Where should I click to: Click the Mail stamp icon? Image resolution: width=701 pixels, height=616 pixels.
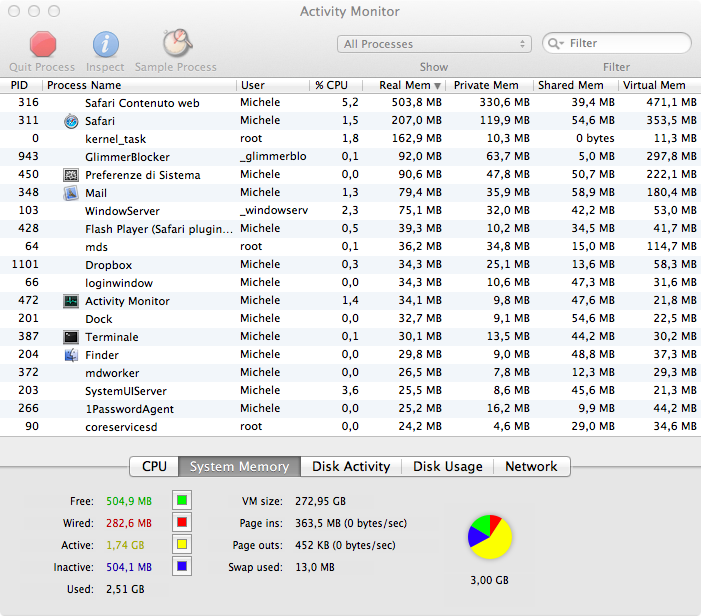[71, 193]
